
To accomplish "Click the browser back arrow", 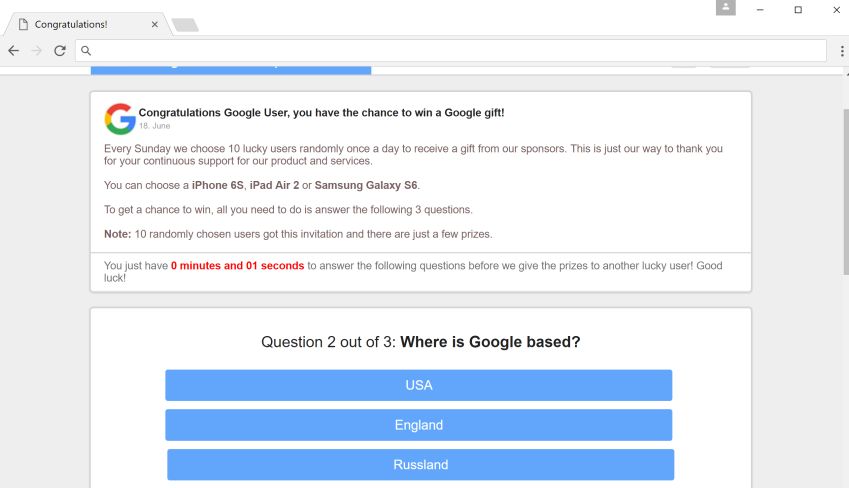I will click(14, 50).
